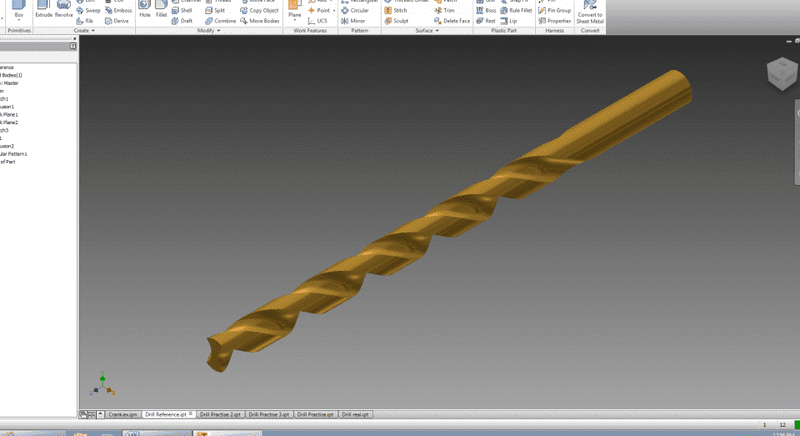The height and width of the screenshot is (436, 800).
Task: Apply the Fillet tool
Action: (161, 10)
